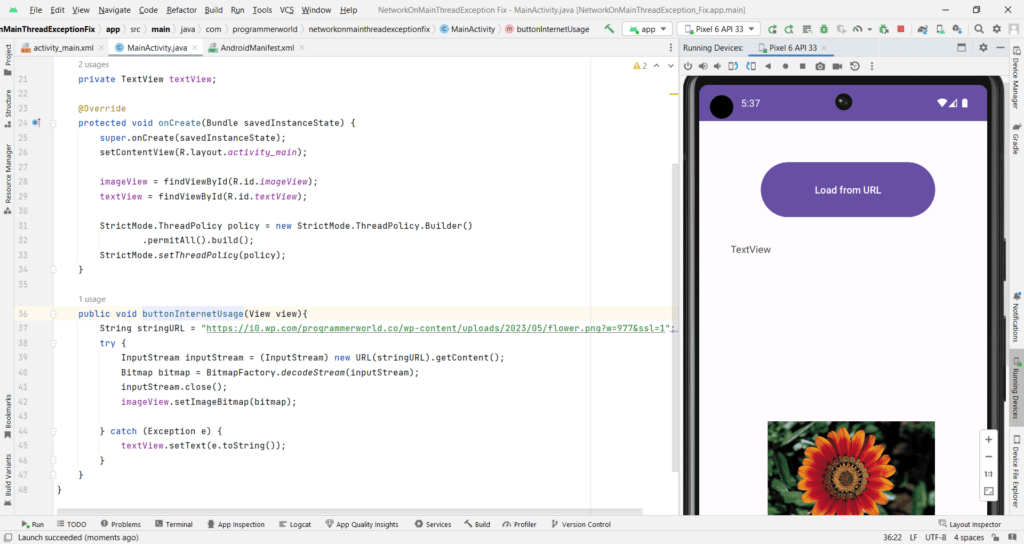
Task: Open the Device Manager toolbar icon
Action: (940, 29)
